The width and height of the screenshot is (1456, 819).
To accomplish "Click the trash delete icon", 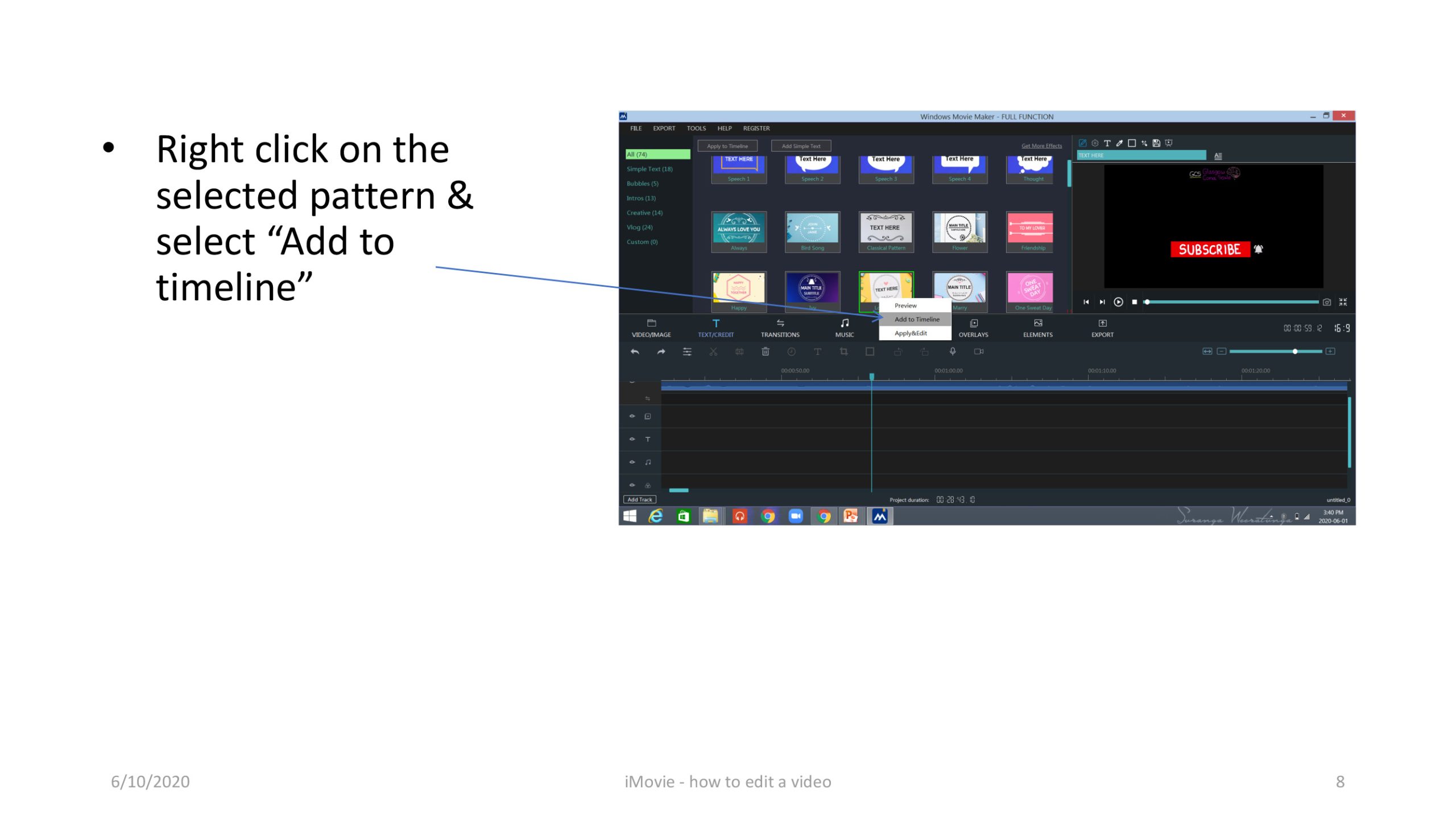I will (766, 352).
